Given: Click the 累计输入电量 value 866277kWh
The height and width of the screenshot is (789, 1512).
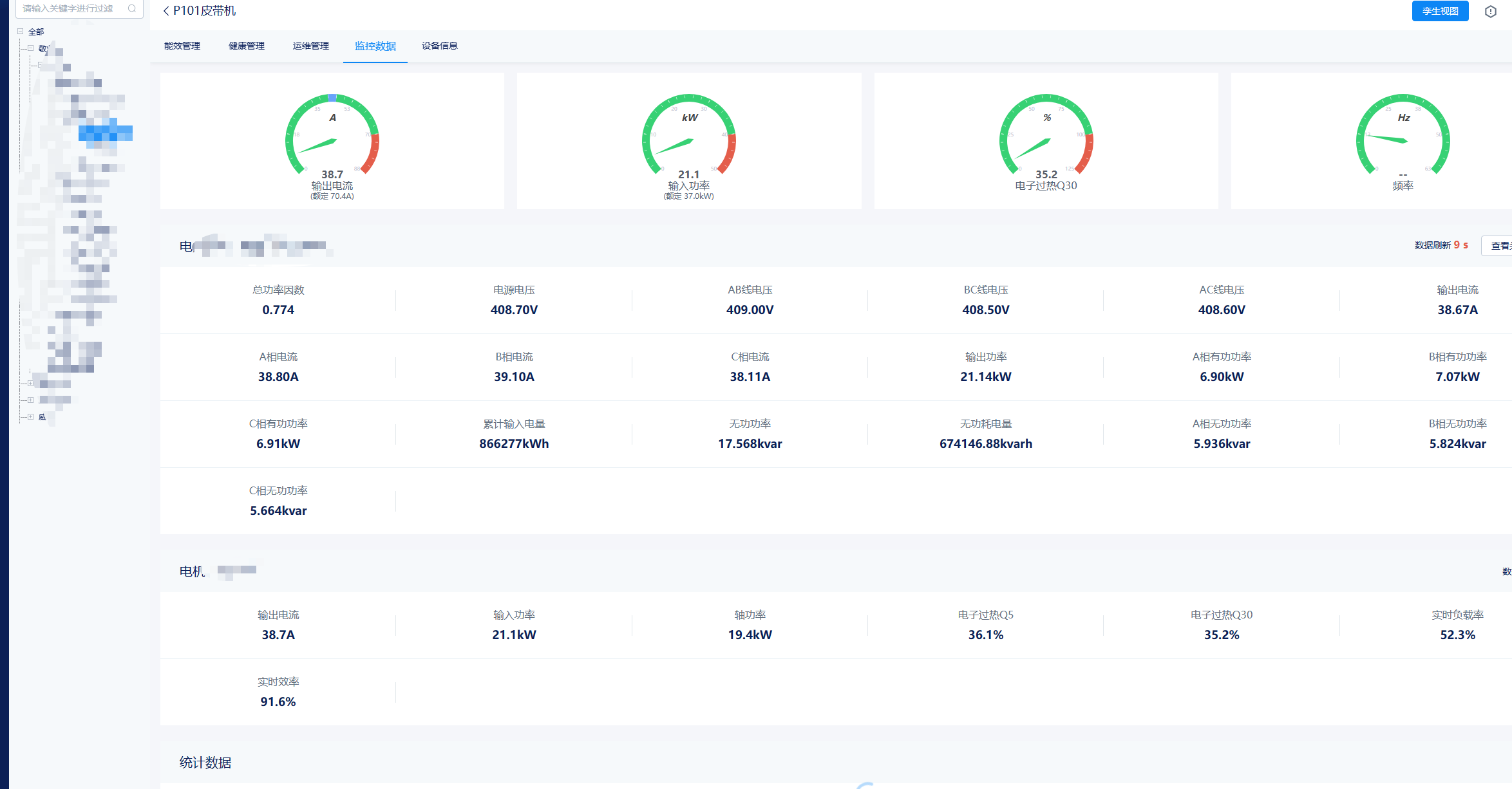Looking at the screenshot, I should point(514,443).
